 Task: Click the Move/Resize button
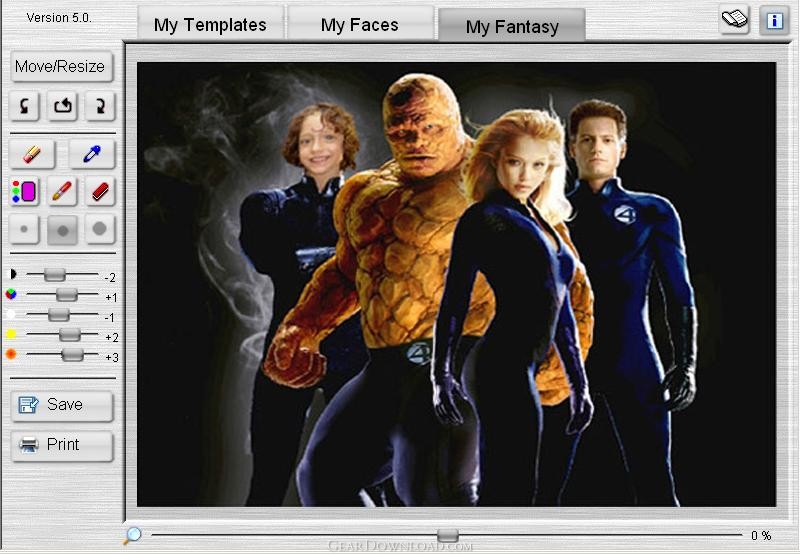point(61,67)
